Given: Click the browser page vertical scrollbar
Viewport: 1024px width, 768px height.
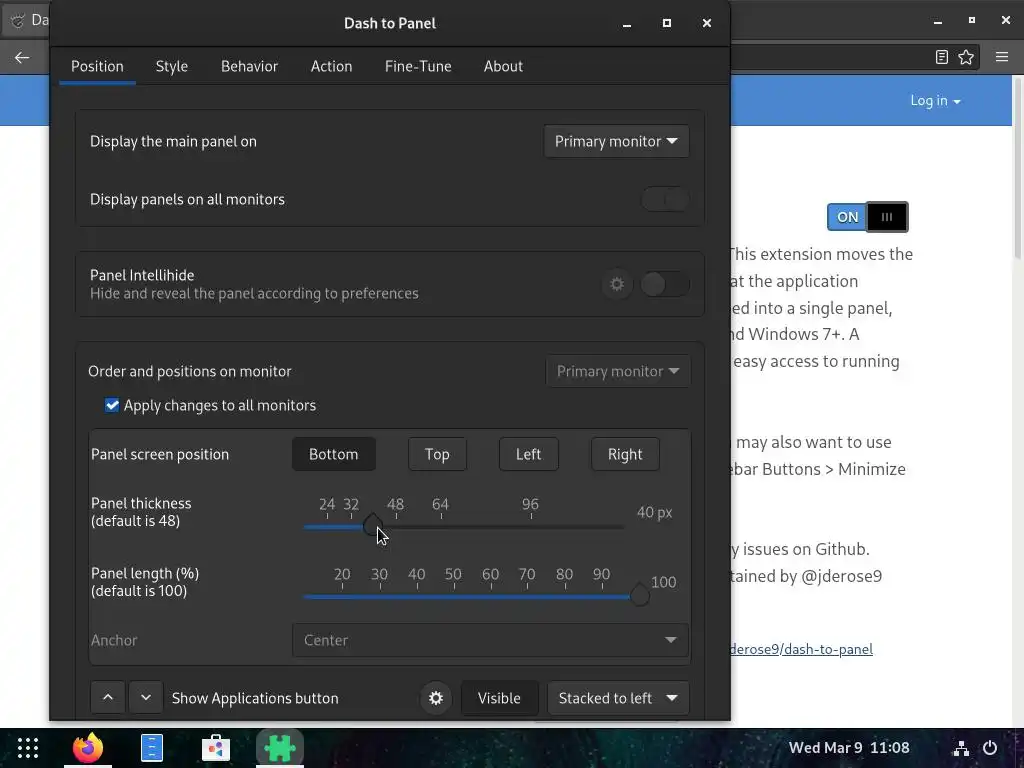Looking at the screenshot, I should (1017, 170).
